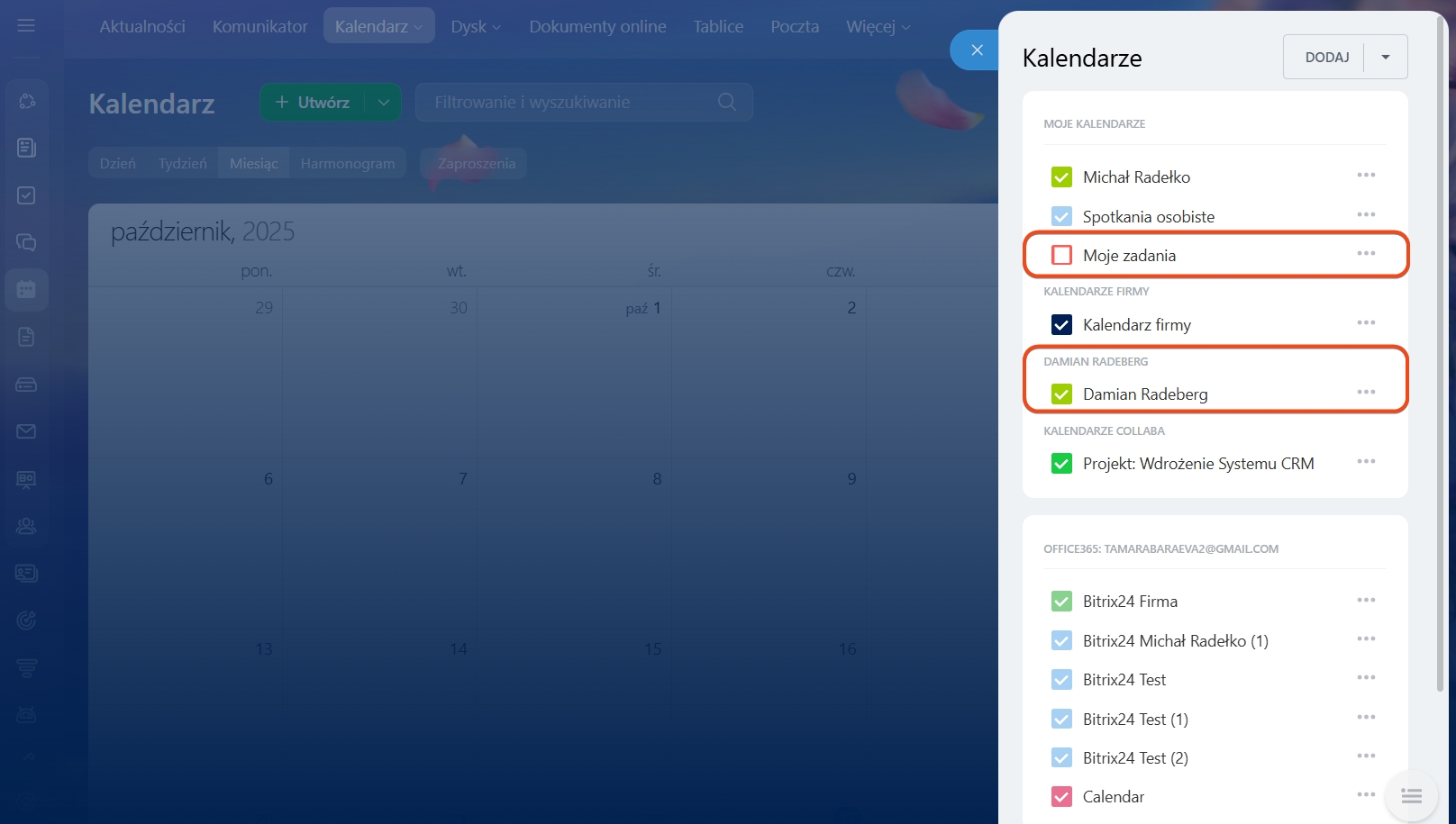
Task: Select the Calendar icon in left sidebar
Action: point(26,290)
